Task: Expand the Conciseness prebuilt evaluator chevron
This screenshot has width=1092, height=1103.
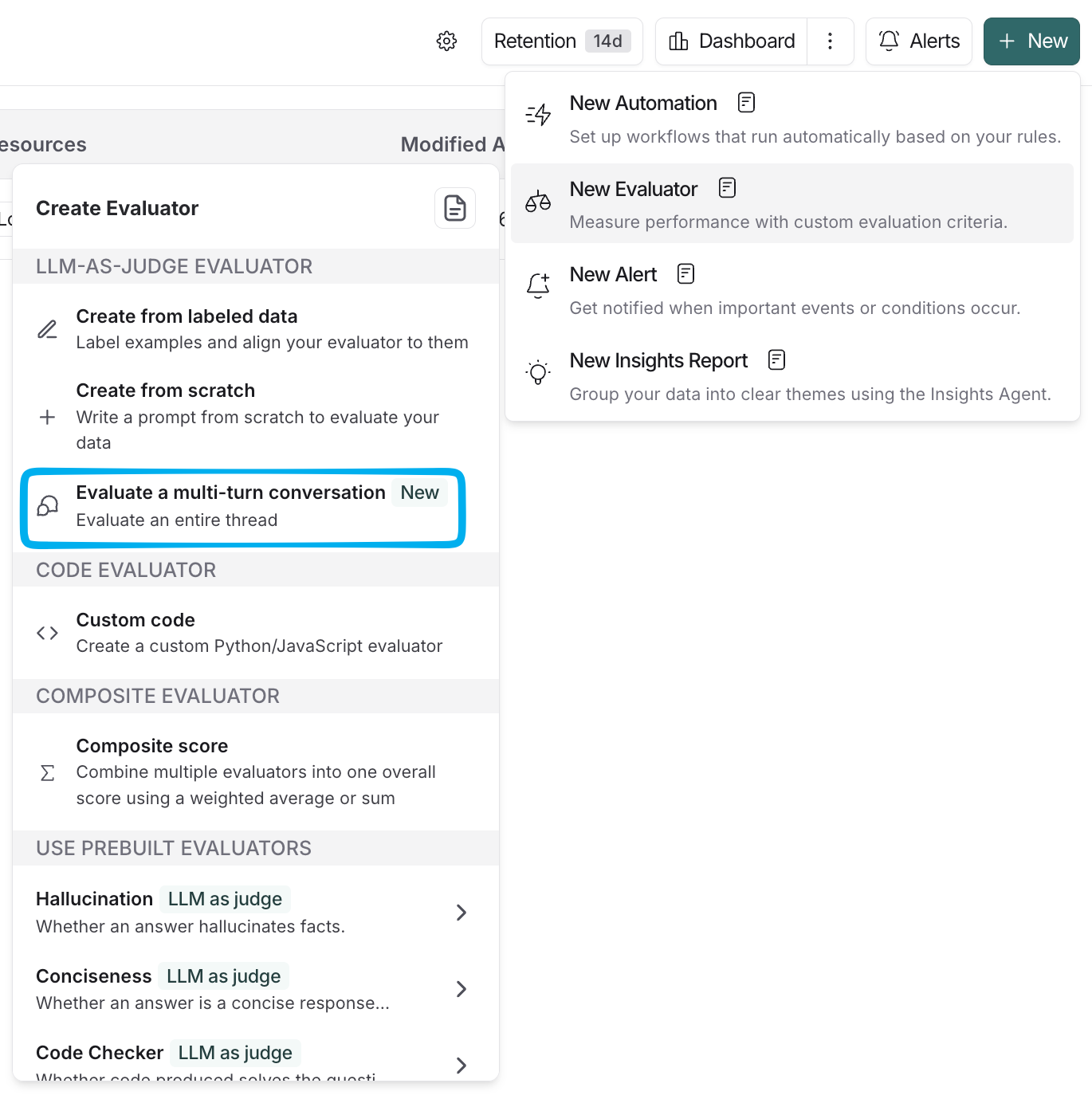Action: click(461, 989)
